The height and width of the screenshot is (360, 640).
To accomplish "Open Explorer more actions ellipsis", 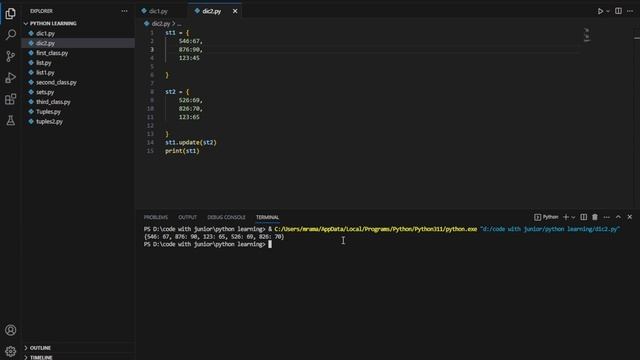I will tap(124, 11).
